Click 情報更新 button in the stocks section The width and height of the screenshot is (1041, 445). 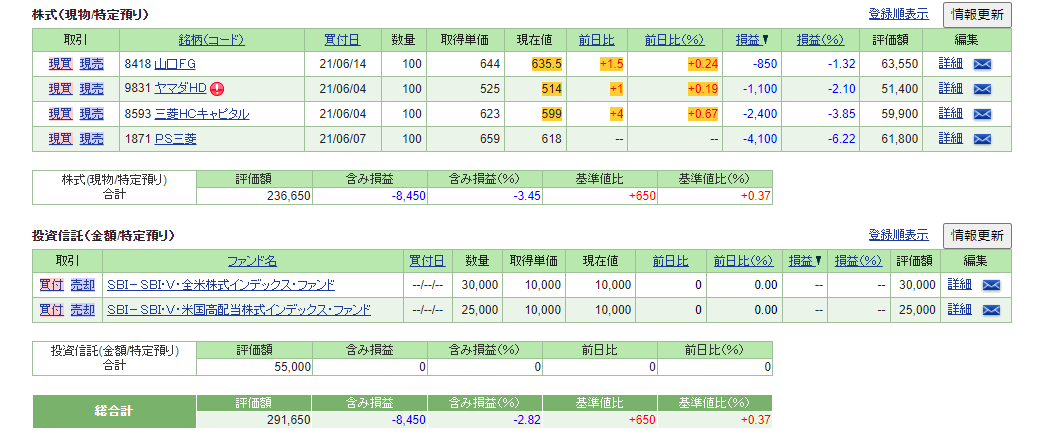tap(977, 14)
